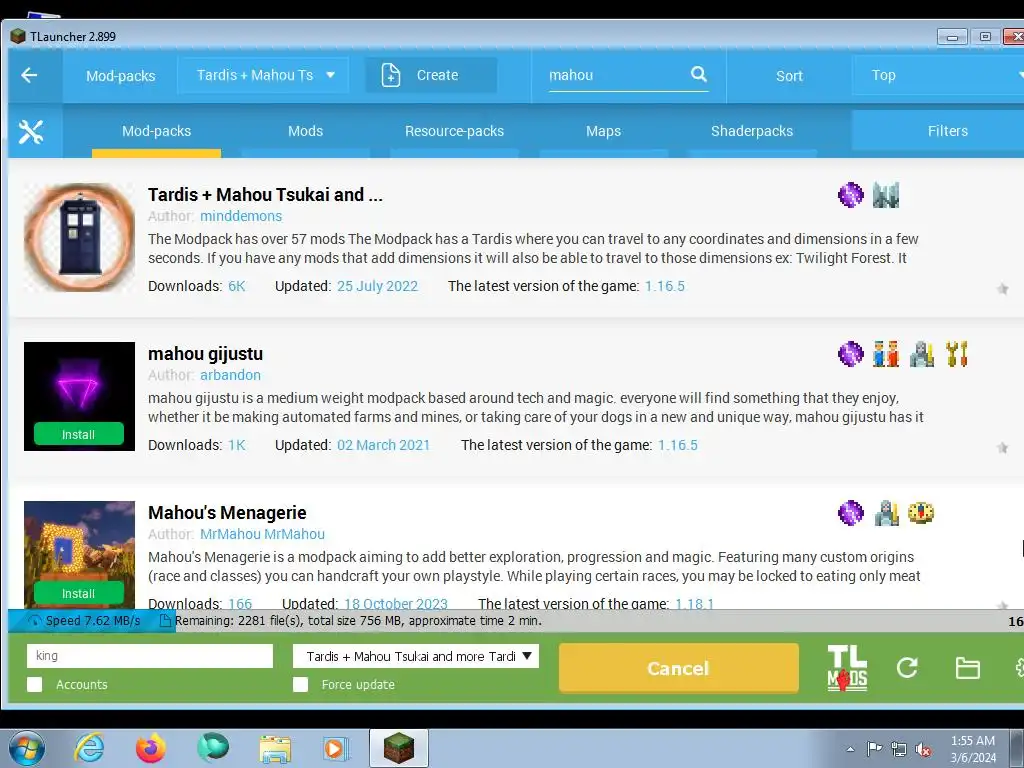This screenshot has width=1024, height=768.
Task: Click the Sort label
Action: (x=790, y=76)
